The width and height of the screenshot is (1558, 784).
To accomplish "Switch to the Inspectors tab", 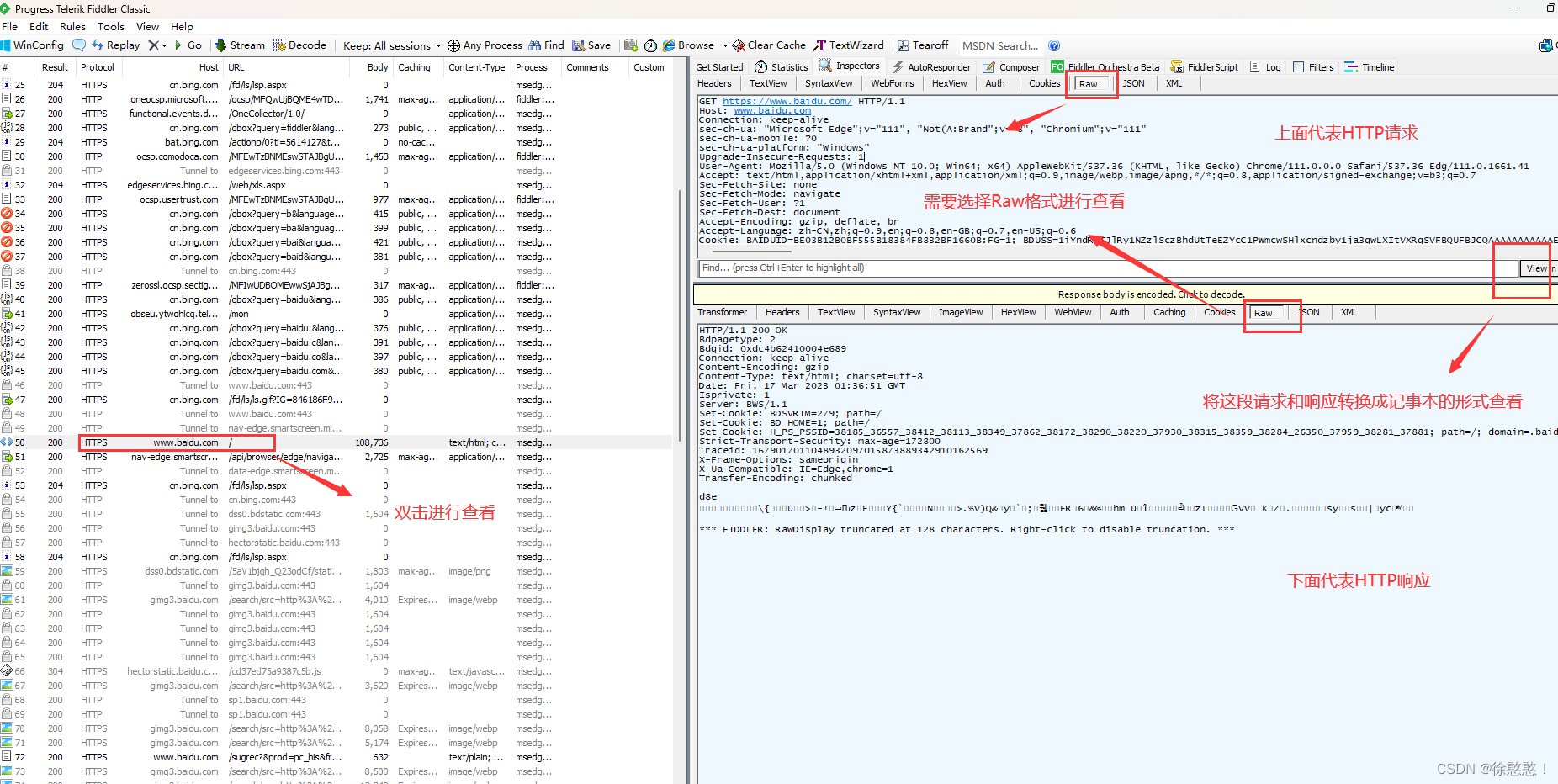I will (849, 66).
